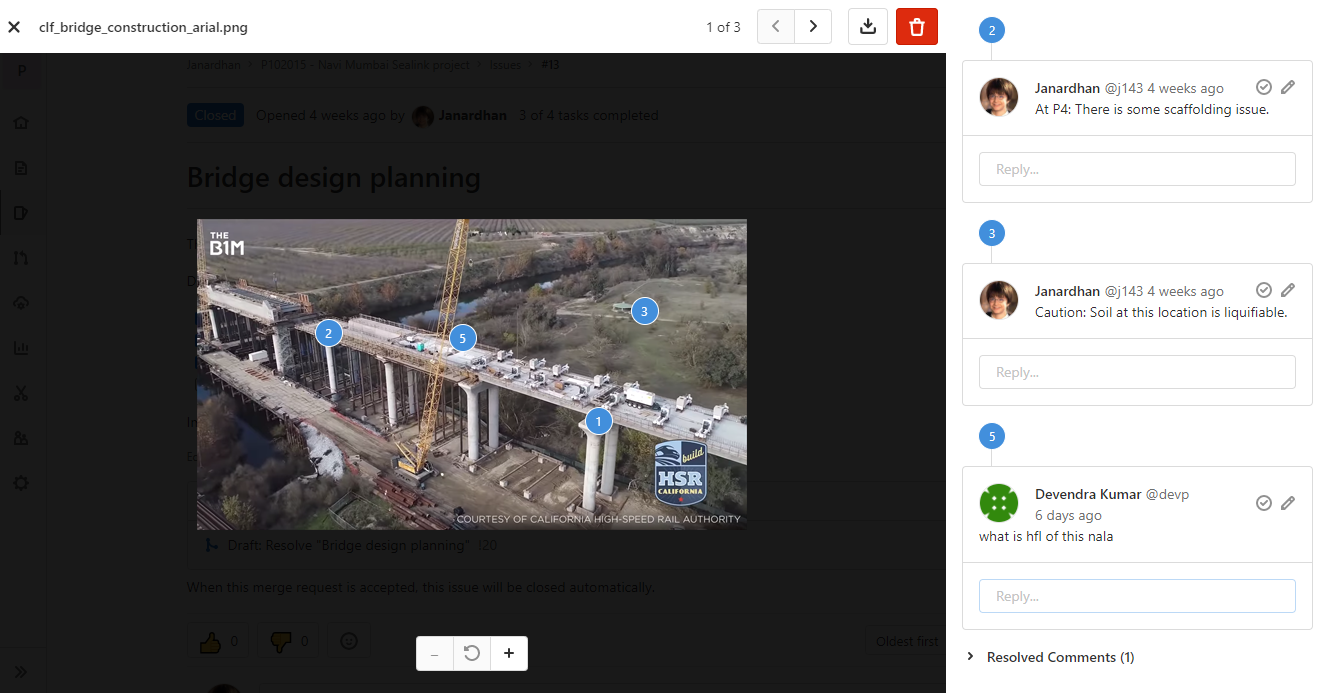
Task: Select pin 3 on the bridge image
Action: tap(644, 311)
